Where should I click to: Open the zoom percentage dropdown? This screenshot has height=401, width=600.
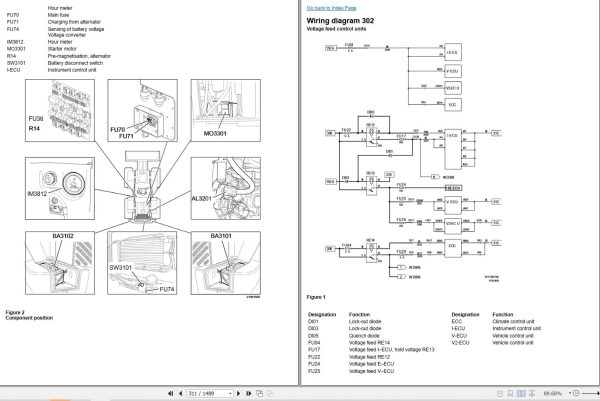pos(570,393)
